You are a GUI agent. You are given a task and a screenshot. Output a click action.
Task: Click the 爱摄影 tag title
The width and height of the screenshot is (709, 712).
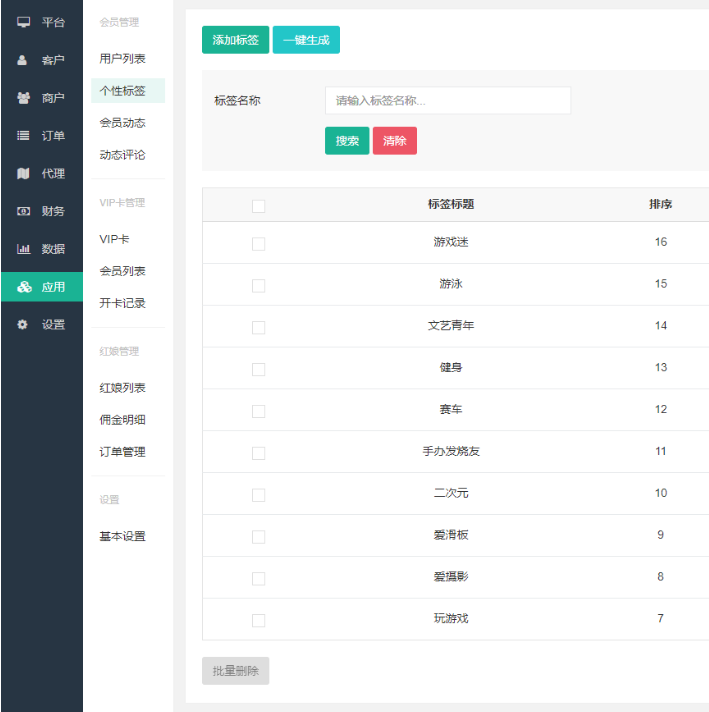pos(451,577)
